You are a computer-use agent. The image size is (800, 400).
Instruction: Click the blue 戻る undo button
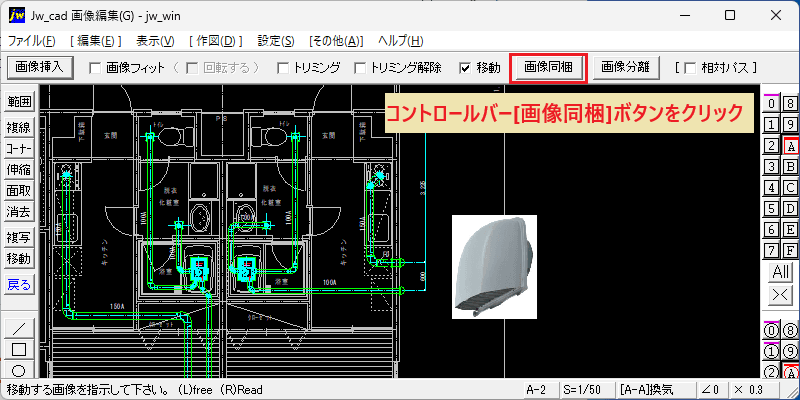[19, 285]
